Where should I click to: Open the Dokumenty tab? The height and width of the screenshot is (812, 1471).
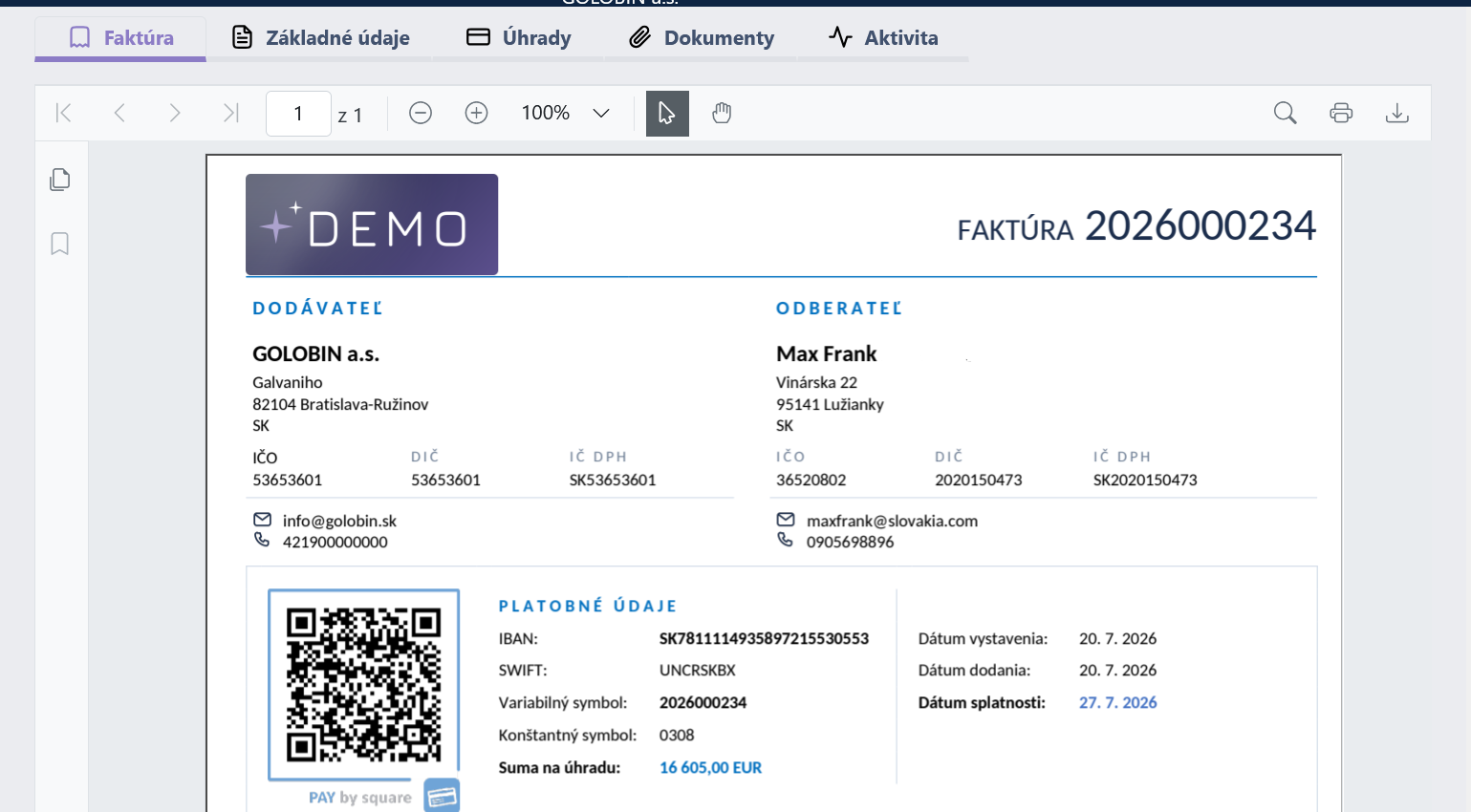coord(702,38)
